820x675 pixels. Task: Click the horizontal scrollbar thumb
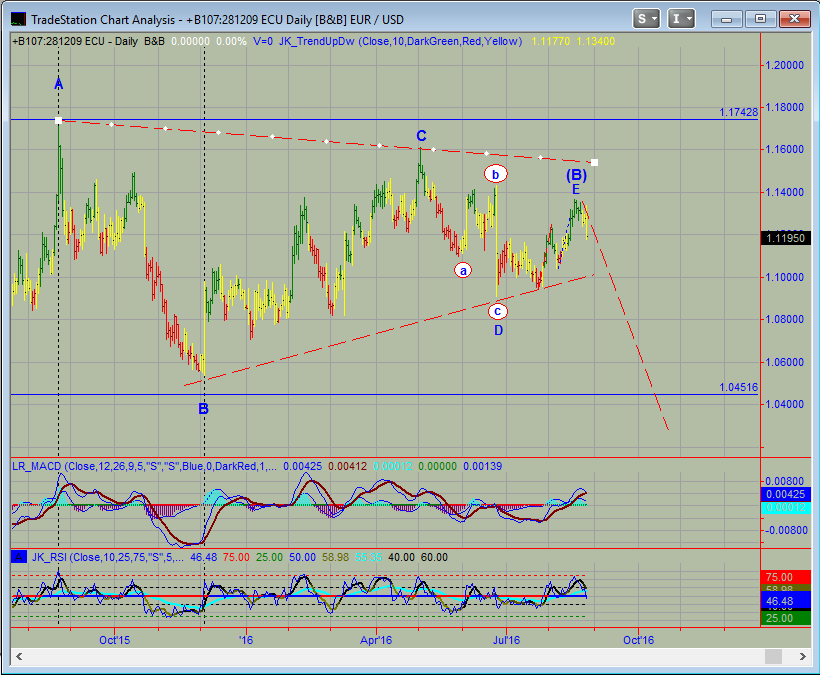[x=773, y=656]
